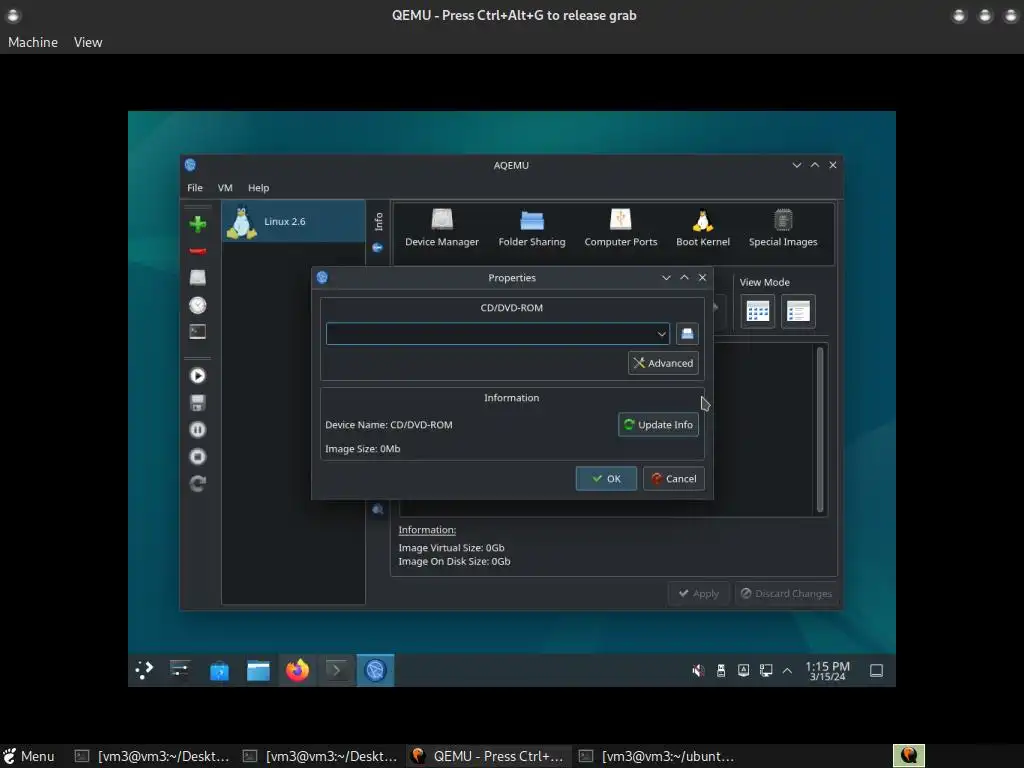Click the show desktop icon in guest taskbar
Viewport: 1024px width, 768px height.
(876, 671)
